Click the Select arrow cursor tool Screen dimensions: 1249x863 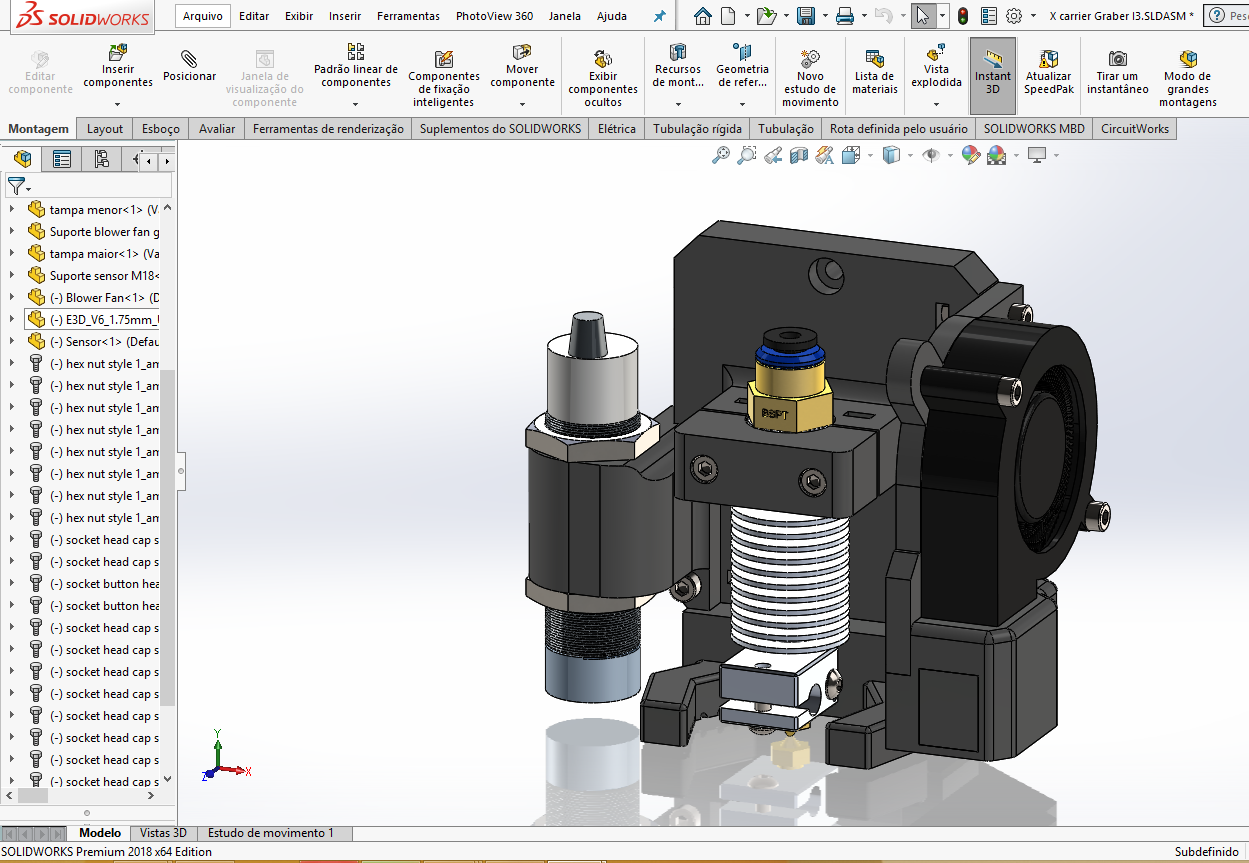tap(922, 16)
